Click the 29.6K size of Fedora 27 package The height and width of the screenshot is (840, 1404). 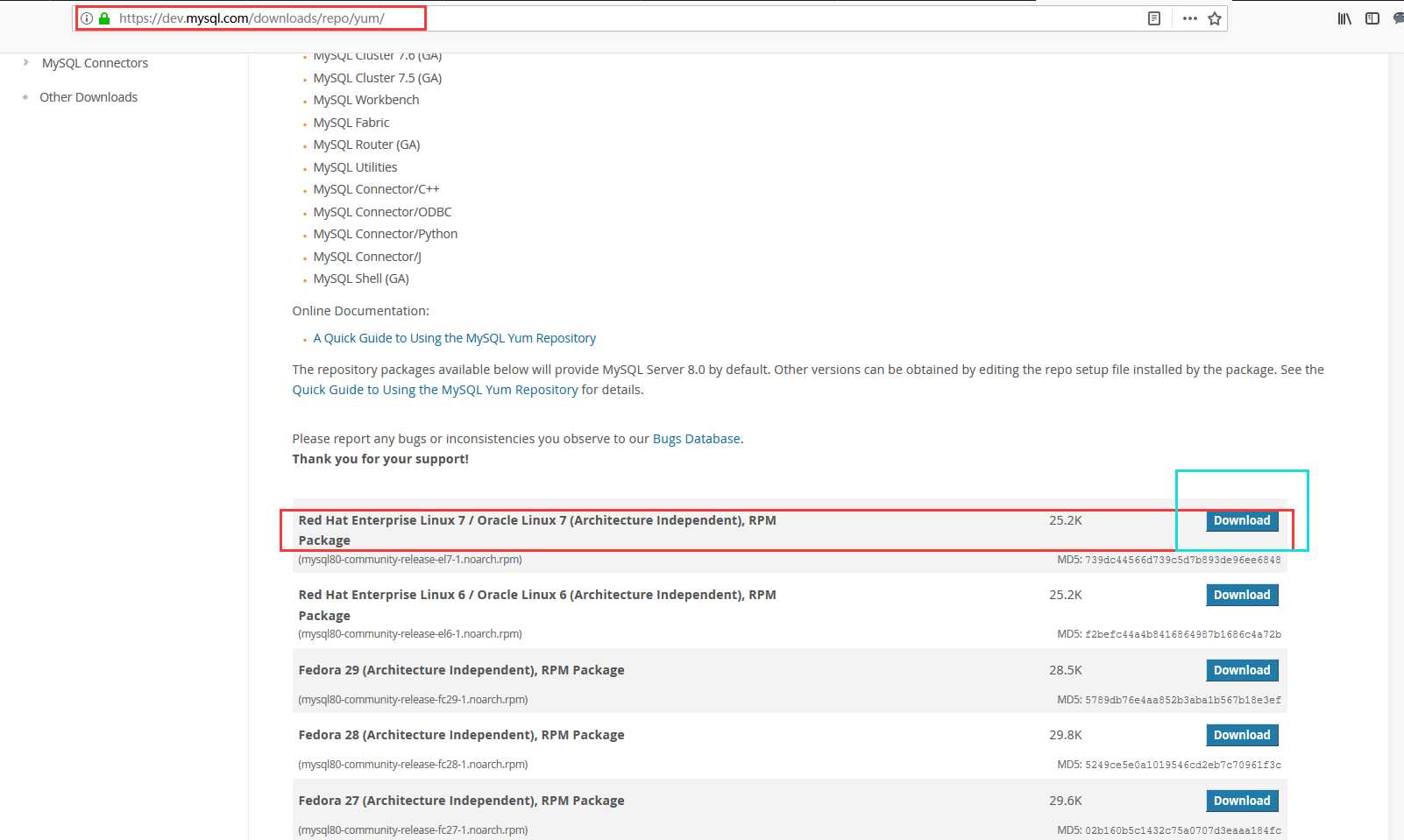[1066, 801]
